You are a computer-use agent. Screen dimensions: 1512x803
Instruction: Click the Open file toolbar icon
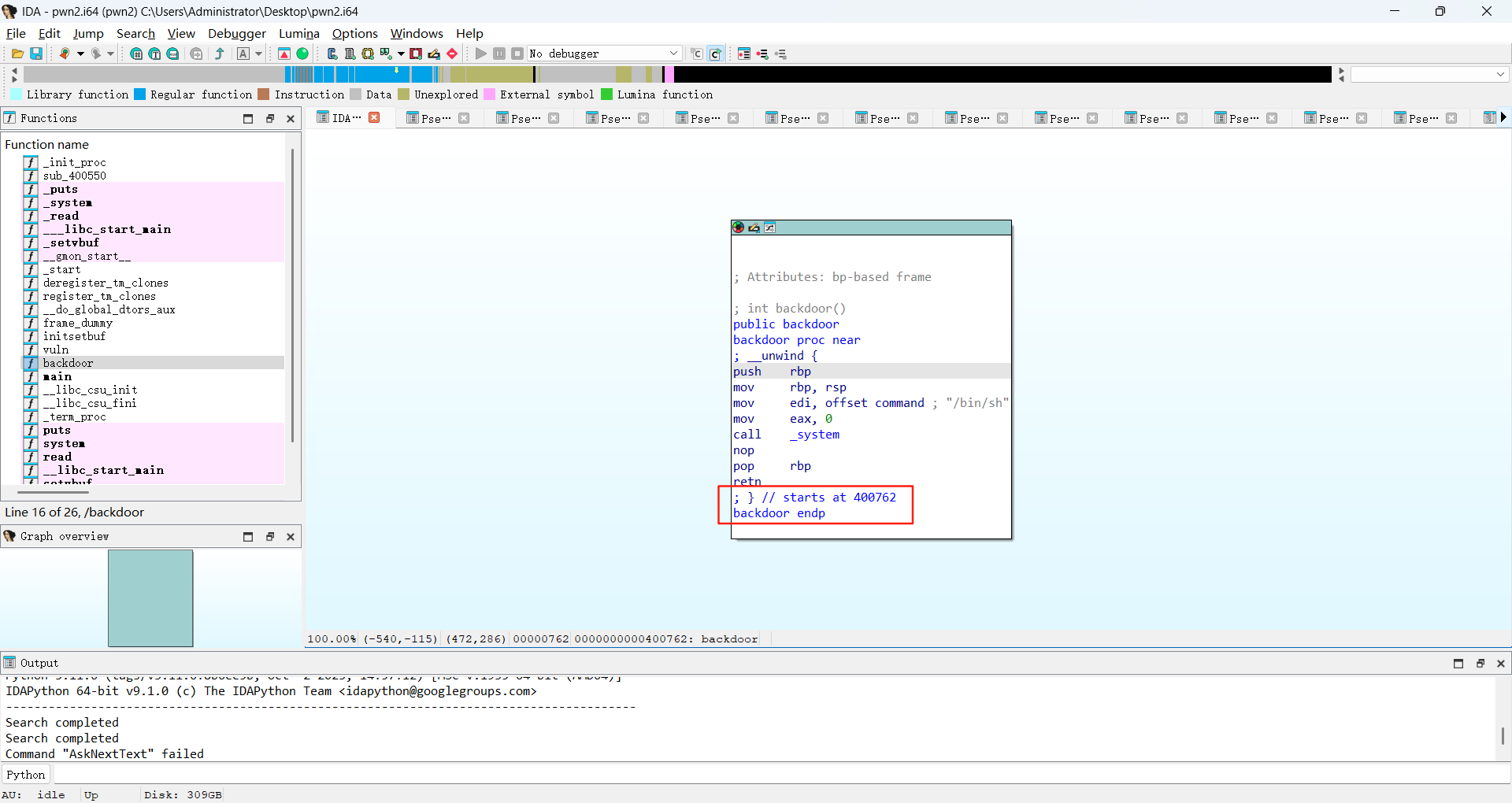tap(17, 54)
